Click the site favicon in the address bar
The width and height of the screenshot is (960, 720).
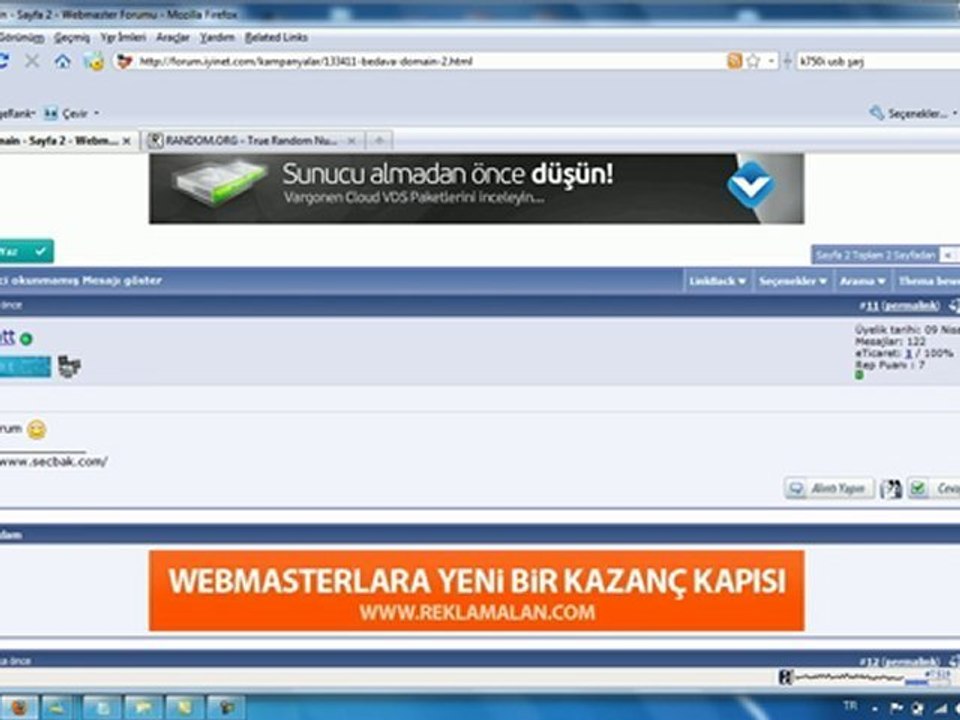pos(124,61)
